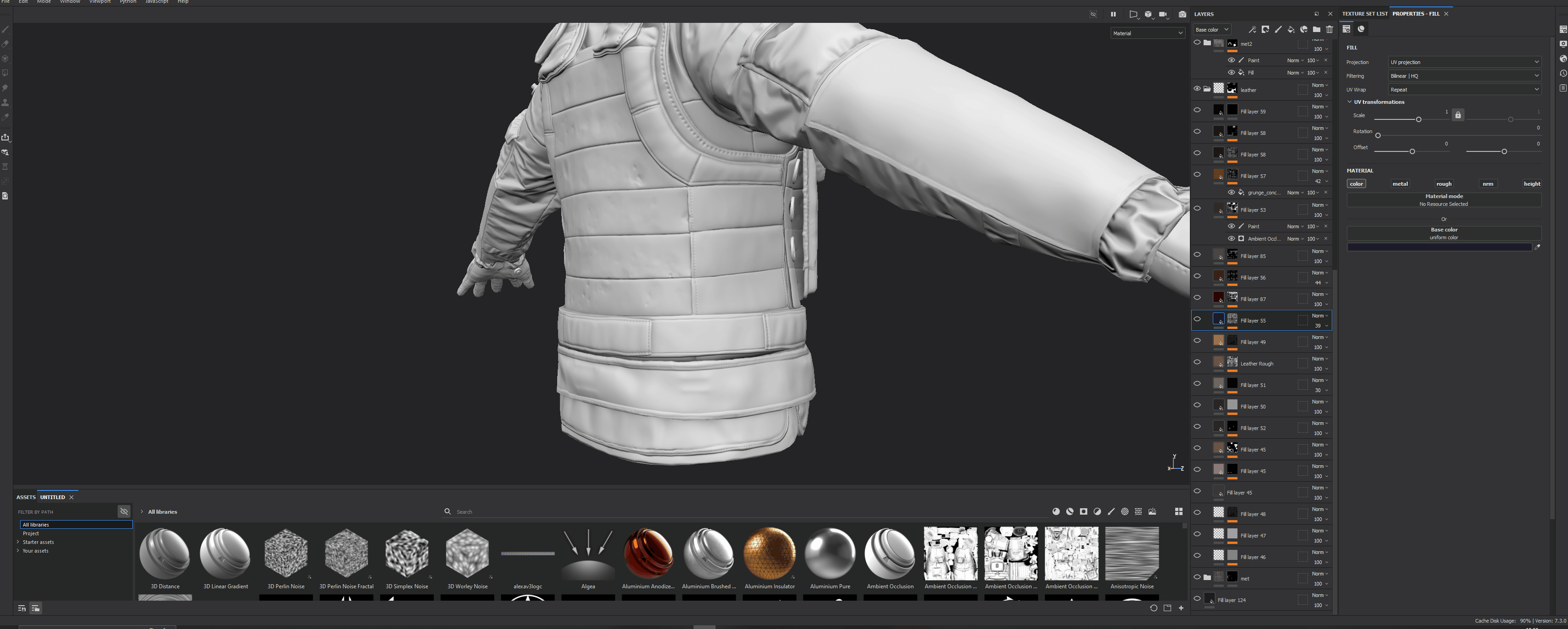Image resolution: width=1568 pixels, height=629 pixels.
Task: Pause viewport rendering with pause icon
Action: (x=1112, y=14)
